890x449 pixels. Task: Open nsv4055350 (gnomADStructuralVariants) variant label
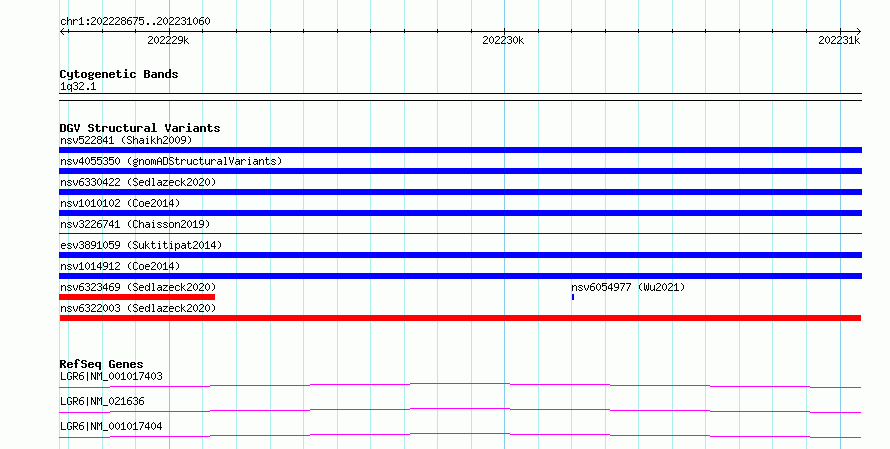click(x=171, y=161)
